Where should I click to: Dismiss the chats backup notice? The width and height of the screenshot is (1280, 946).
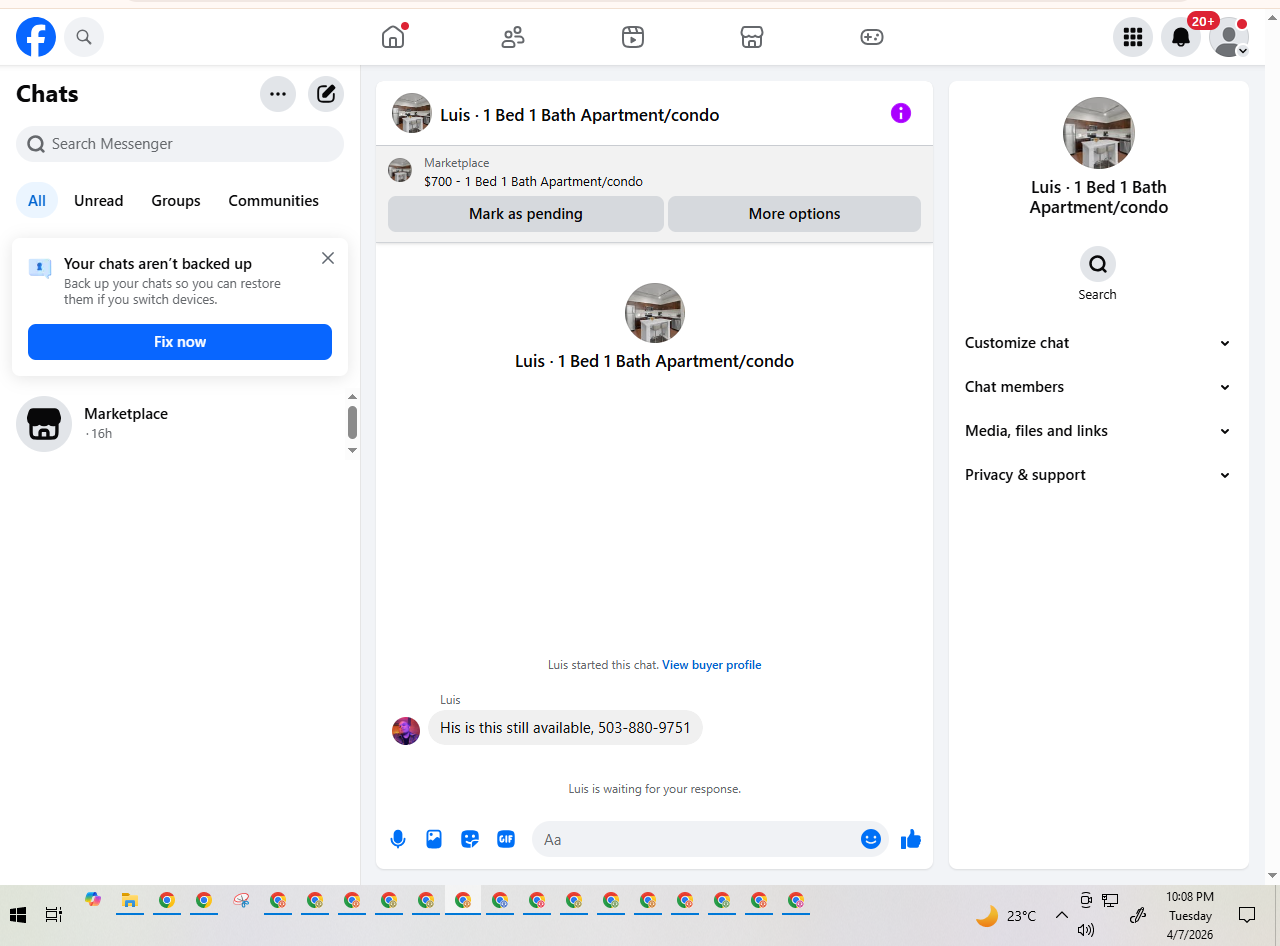point(328,258)
